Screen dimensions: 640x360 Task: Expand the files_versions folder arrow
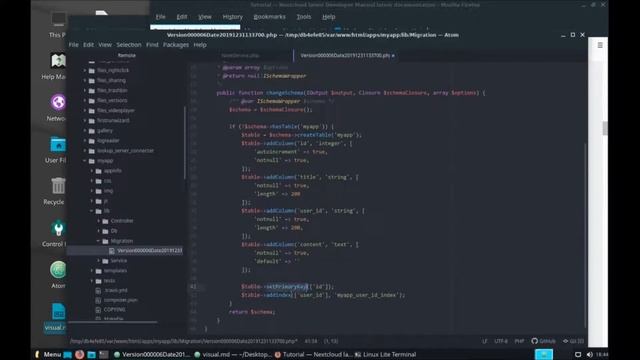point(85,100)
